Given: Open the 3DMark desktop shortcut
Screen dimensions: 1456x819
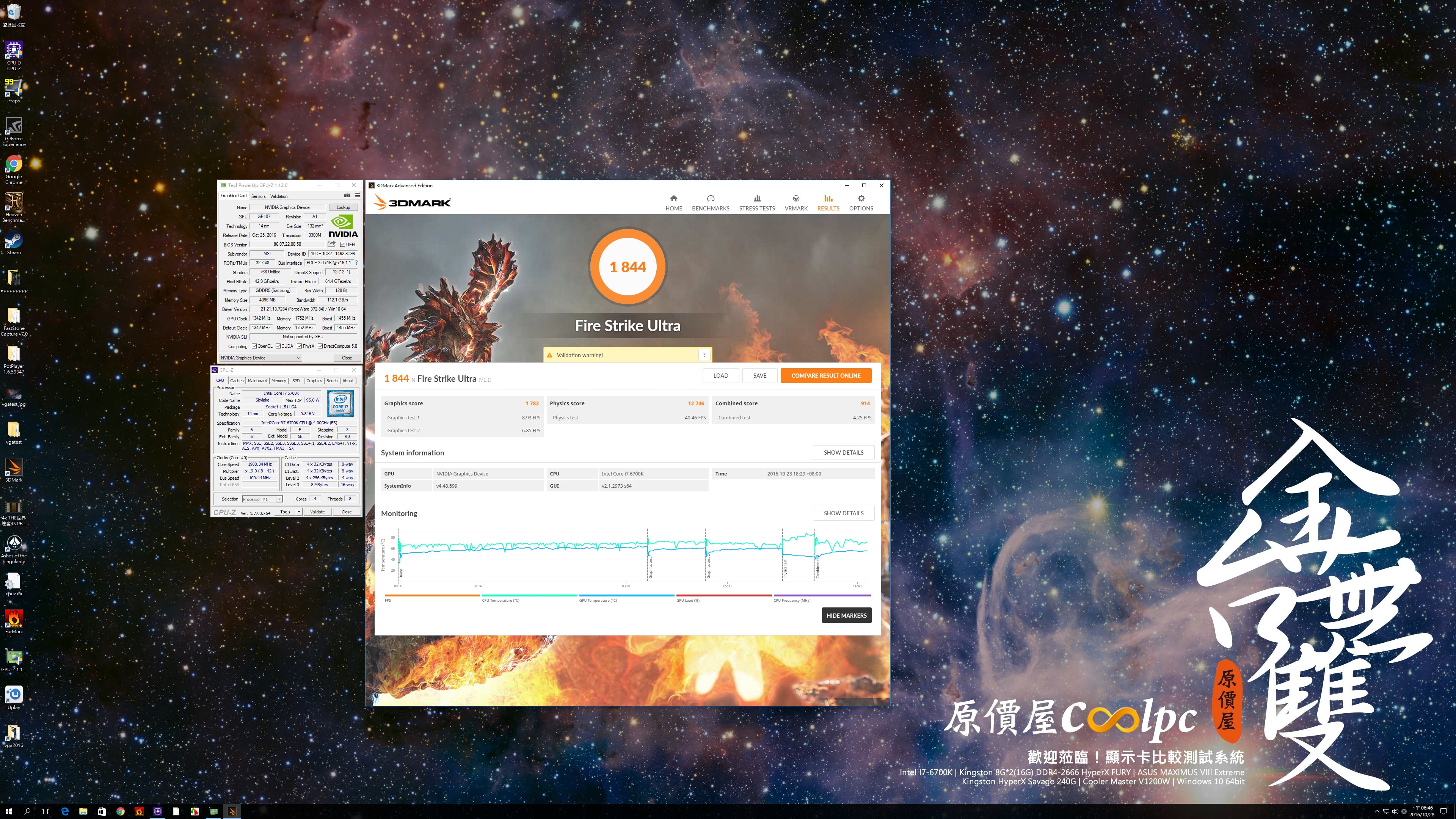Looking at the screenshot, I should [14, 470].
